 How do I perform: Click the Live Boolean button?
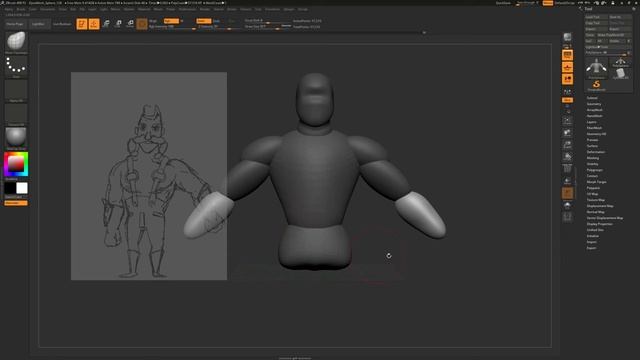point(62,24)
